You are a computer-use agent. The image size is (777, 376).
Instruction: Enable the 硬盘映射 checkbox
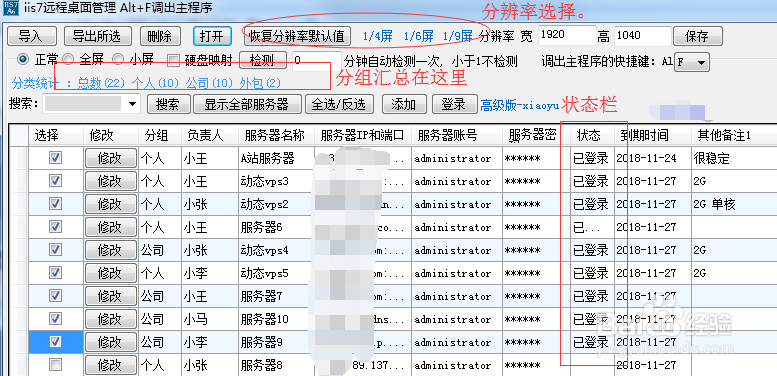[173, 61]
